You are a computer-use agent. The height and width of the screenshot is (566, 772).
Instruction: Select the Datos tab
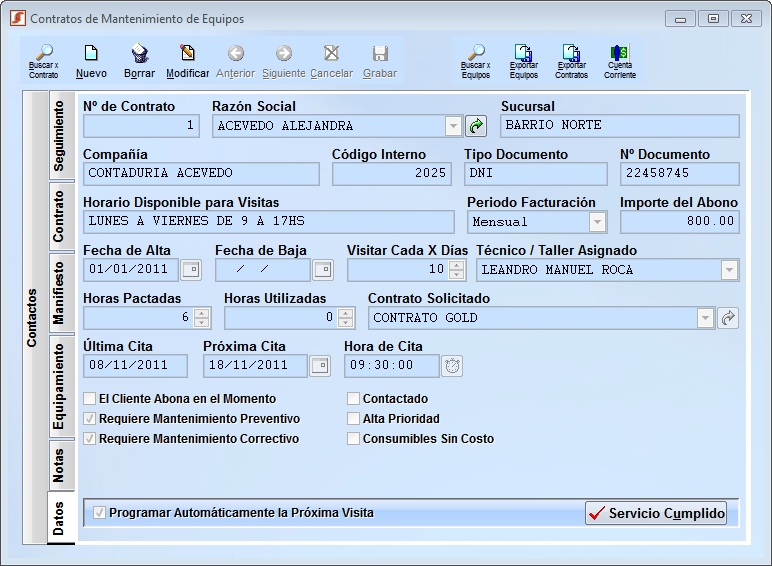61,518
